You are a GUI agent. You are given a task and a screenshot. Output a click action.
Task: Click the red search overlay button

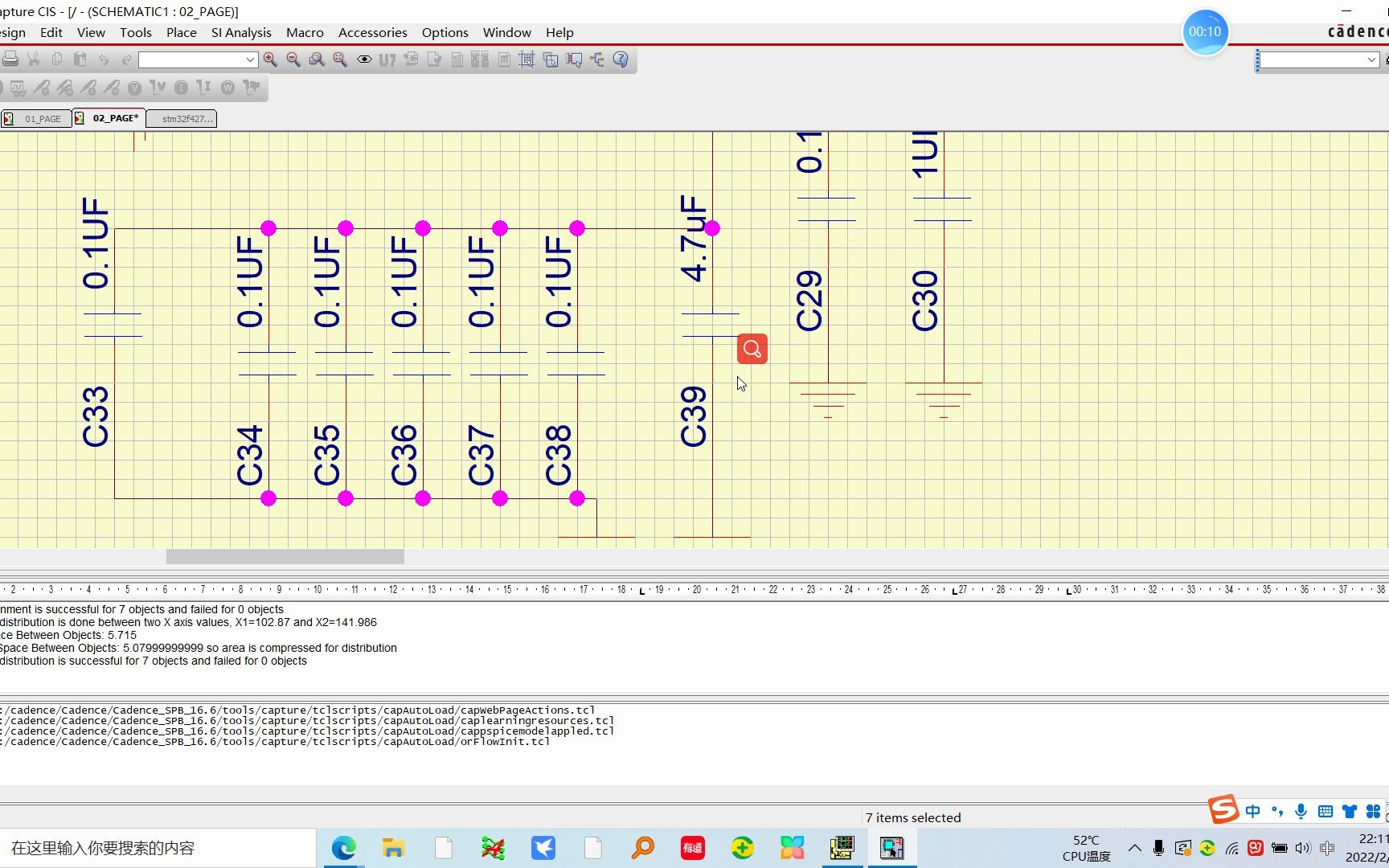click(752, 349)
